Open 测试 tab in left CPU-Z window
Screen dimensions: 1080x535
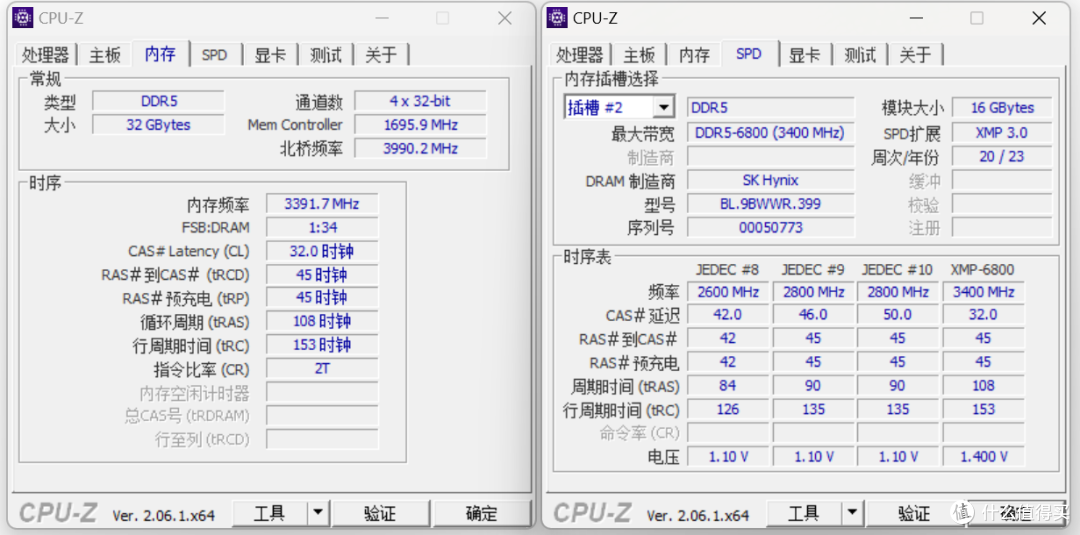click(326, 55)
